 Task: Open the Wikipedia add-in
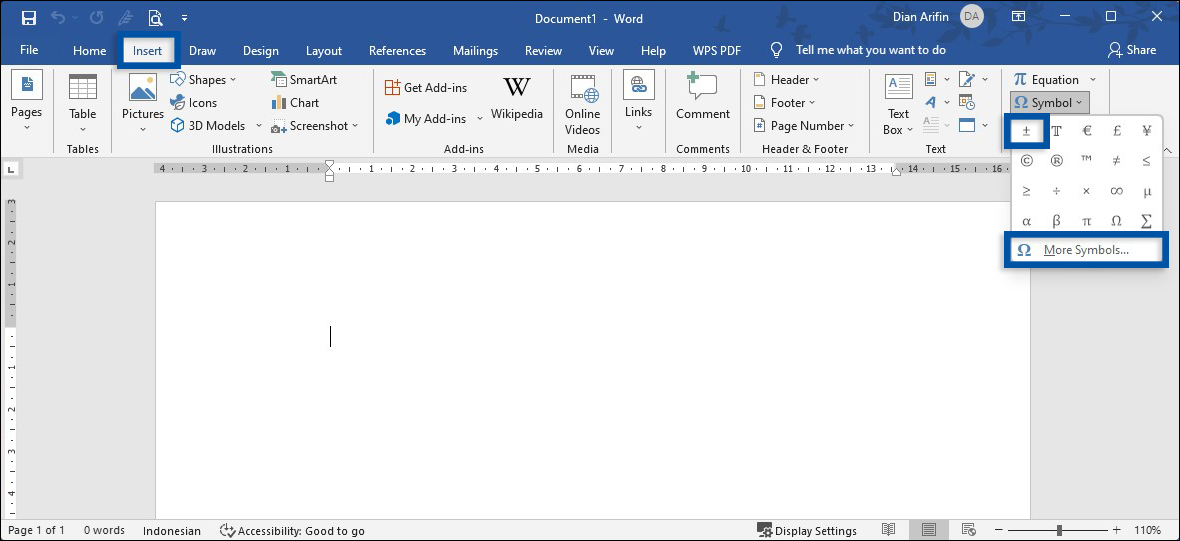click(516, 98)
